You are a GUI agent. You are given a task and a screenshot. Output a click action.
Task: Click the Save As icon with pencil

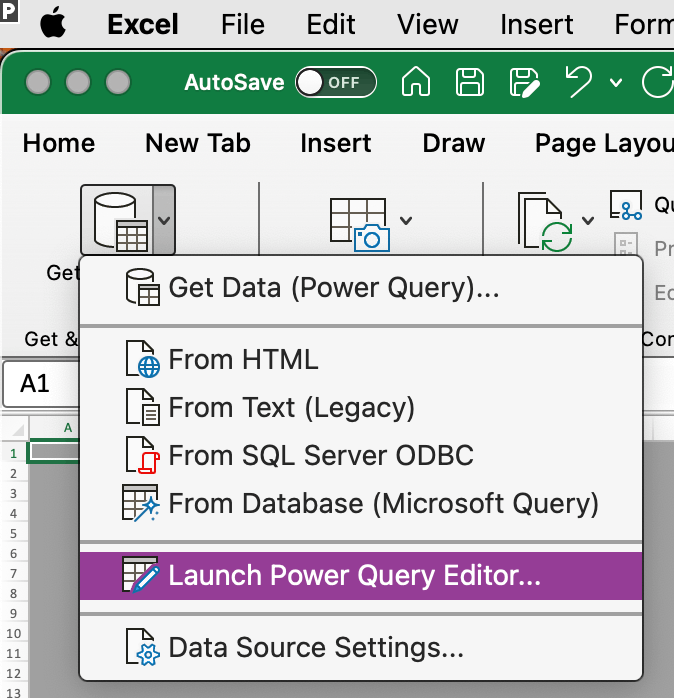(523, 83)
